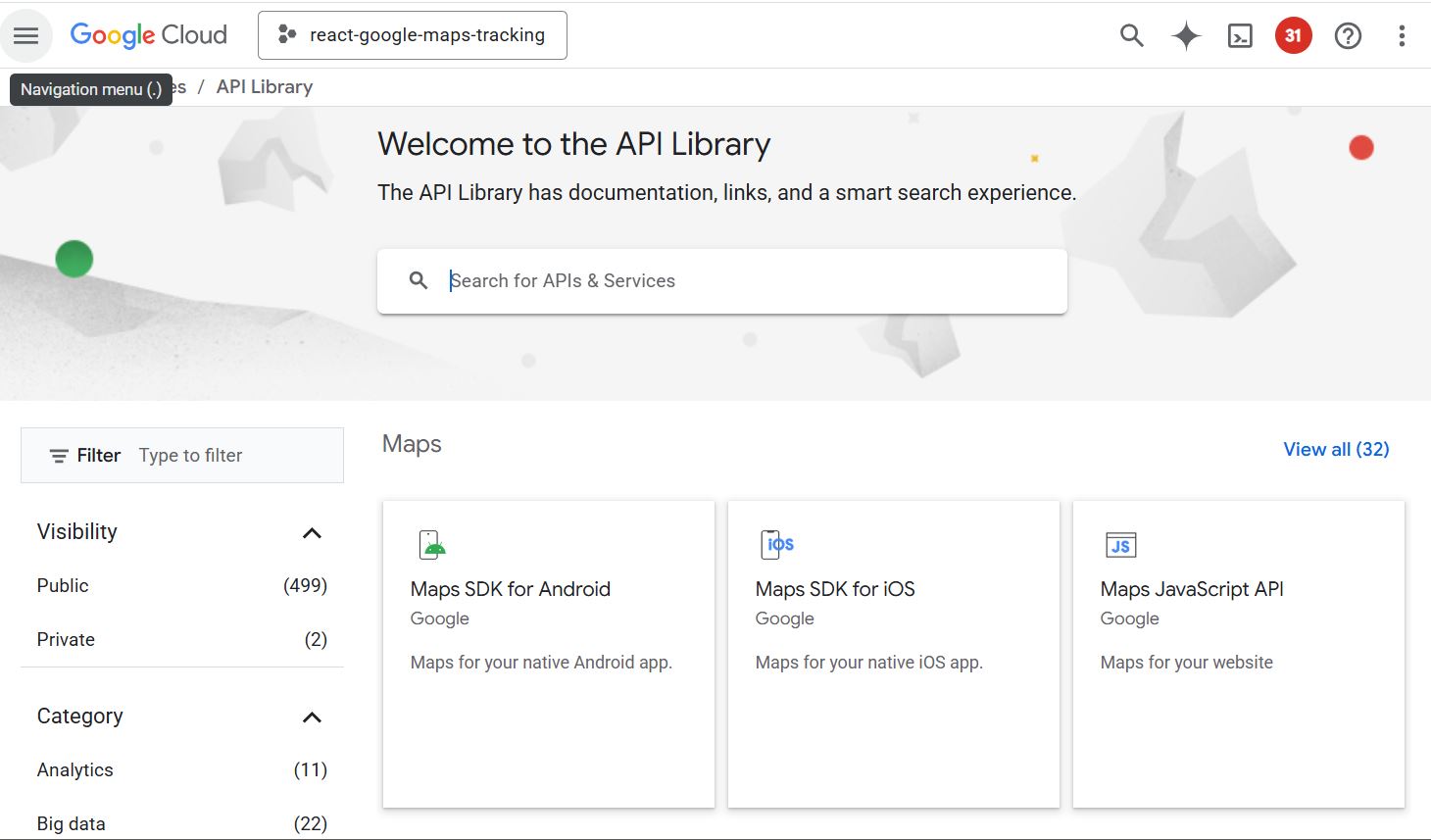The height and width of the screenshot is (840, 1431).
Task: Open the help question mark icon
Action: (x=1348, y=36)
